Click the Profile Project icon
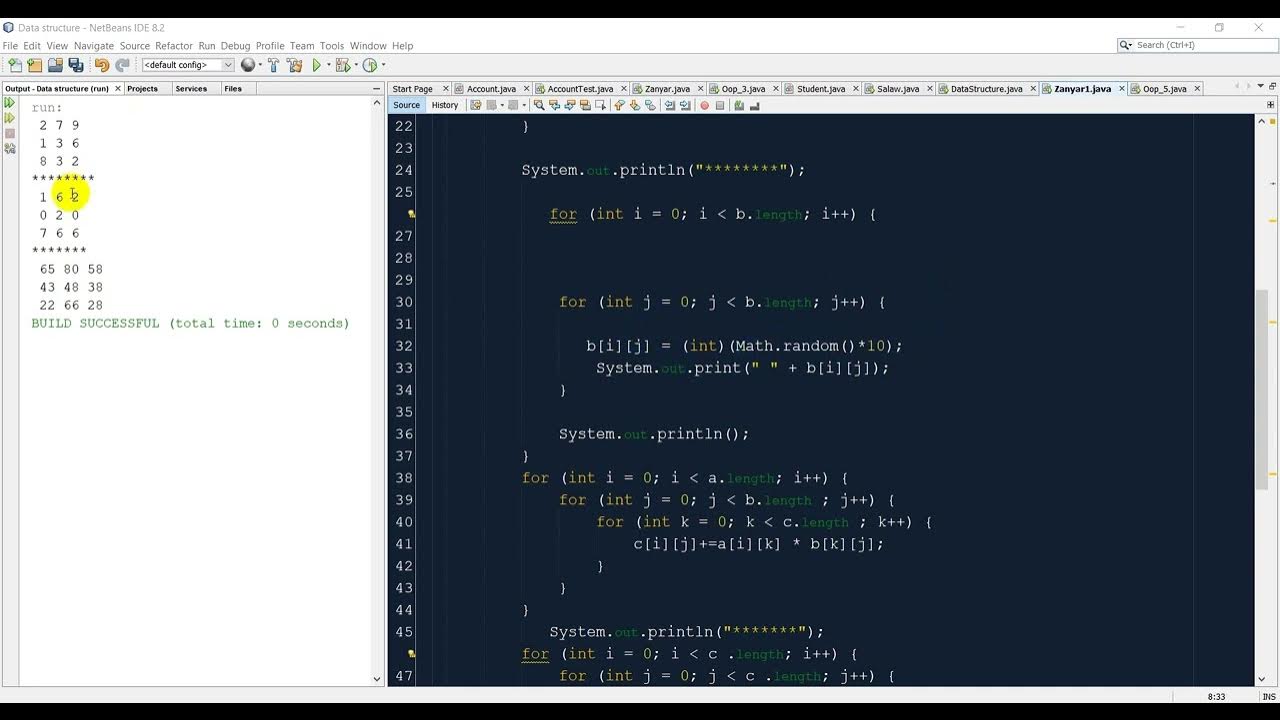1280x720 pixels. click(x=370, y=65)
